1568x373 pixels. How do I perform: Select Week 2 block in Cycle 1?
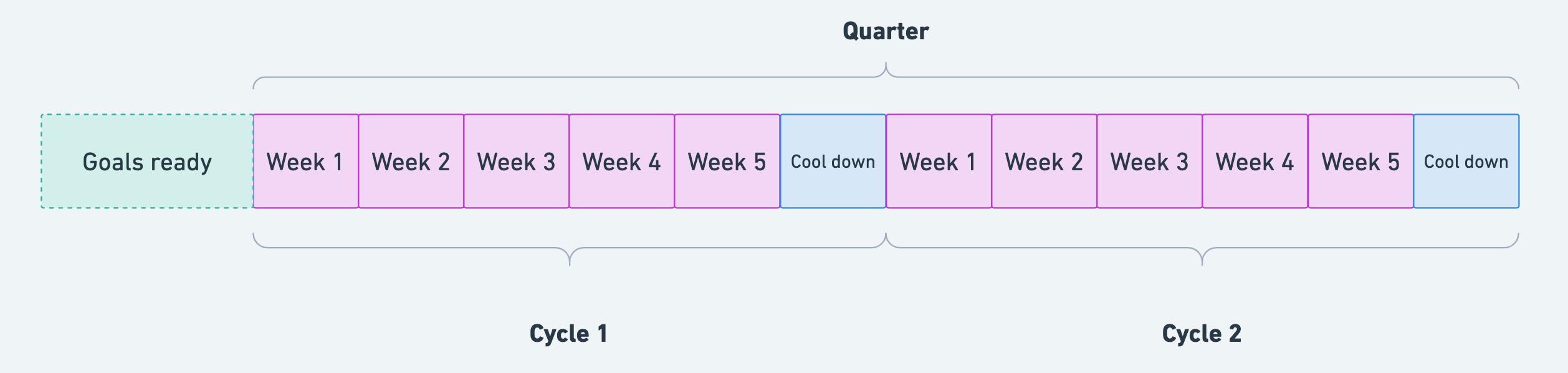click(x=411, y=162)
